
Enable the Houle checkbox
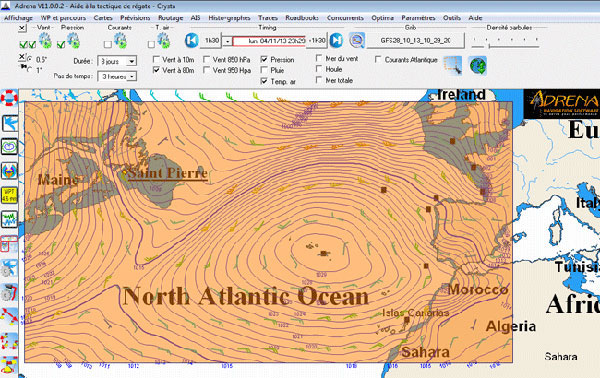pos(319,69)
